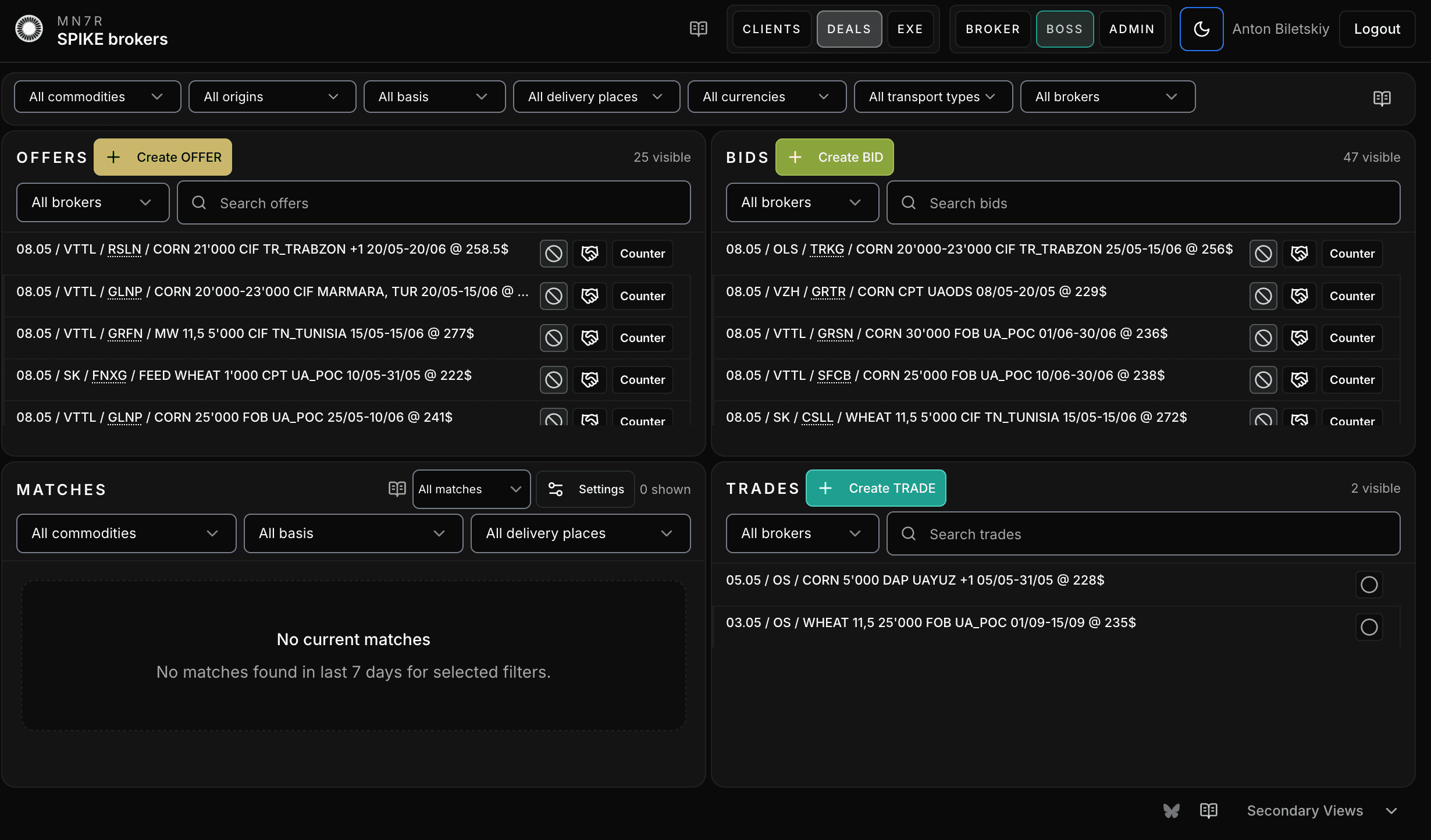Click handshake icon on GLNP Marmara offer
Viewport: 1431px width, 840px height.
coord(589,296)
